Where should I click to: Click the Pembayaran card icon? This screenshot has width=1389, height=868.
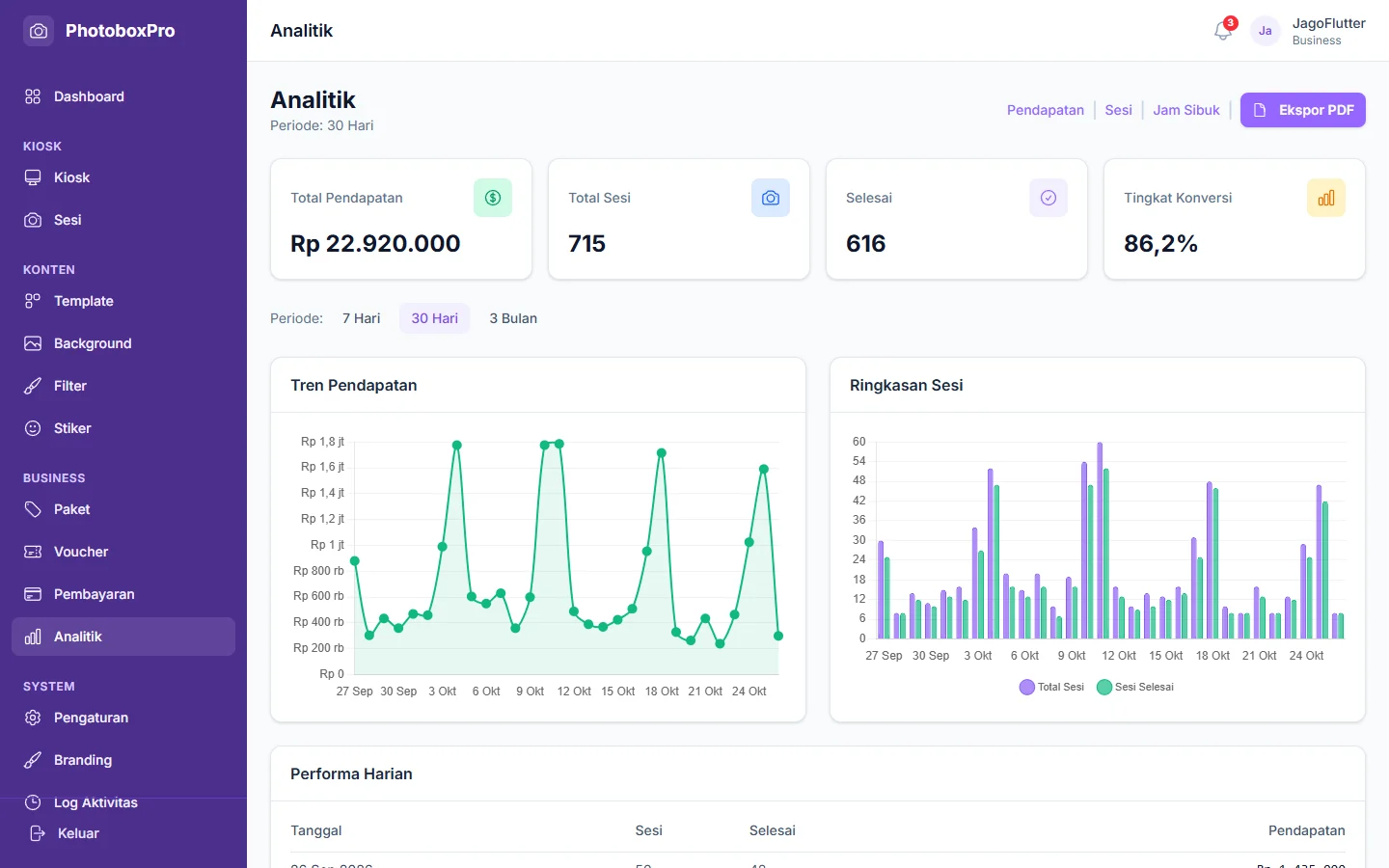[x=33, y=594]
